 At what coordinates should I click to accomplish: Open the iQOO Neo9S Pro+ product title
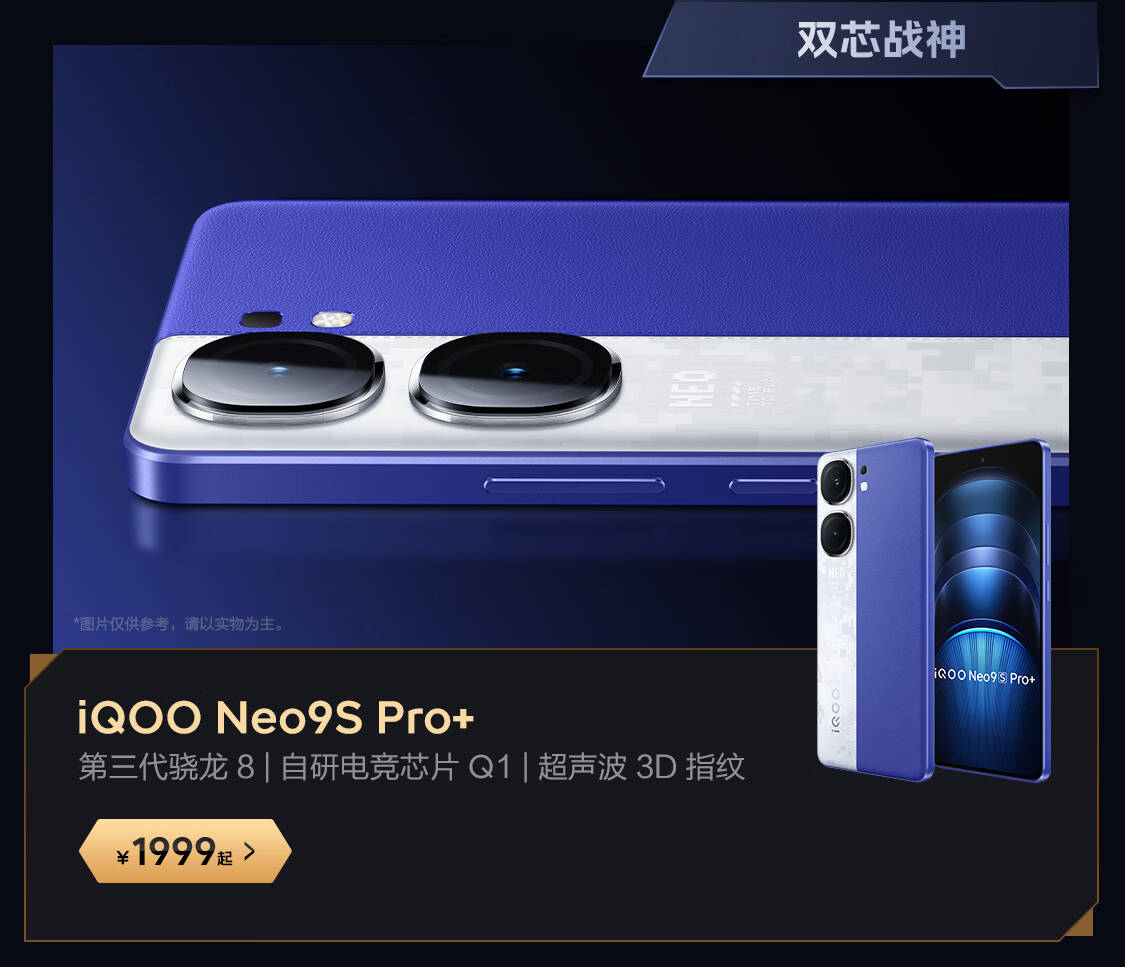(x=276, y=717)
